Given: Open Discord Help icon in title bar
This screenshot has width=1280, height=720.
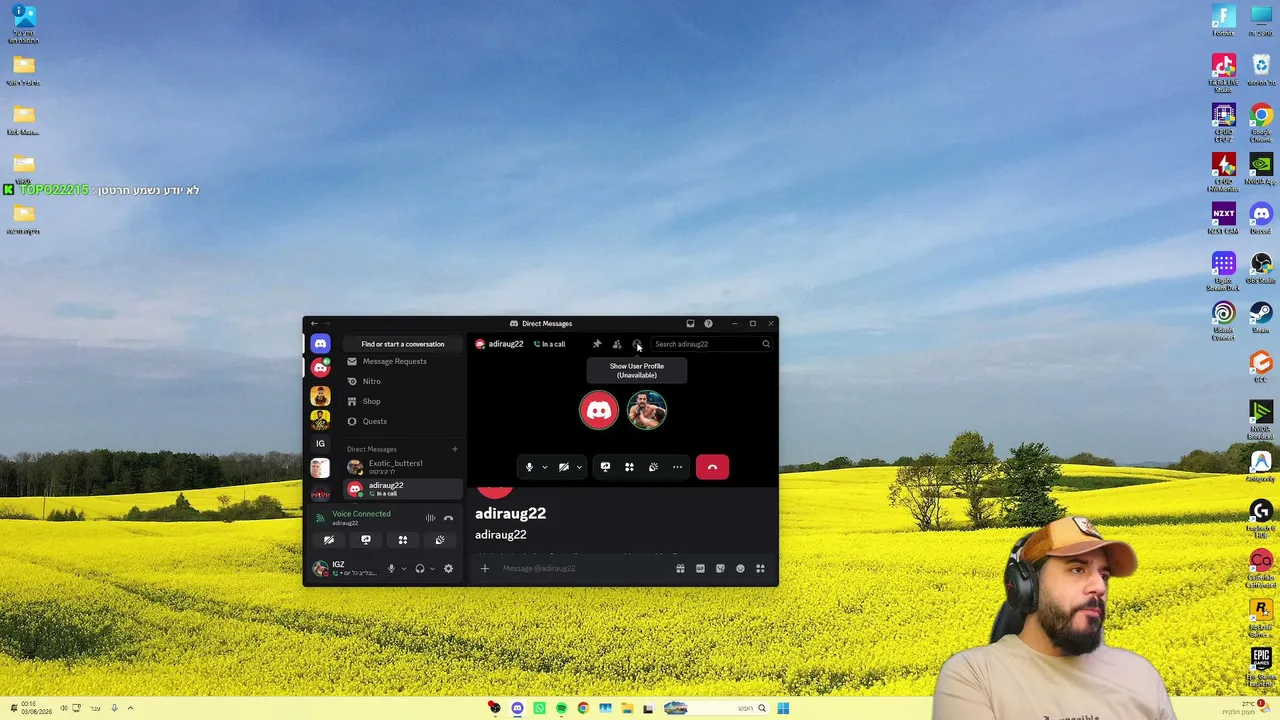Looking at the screenshot, I should point(708,323).
